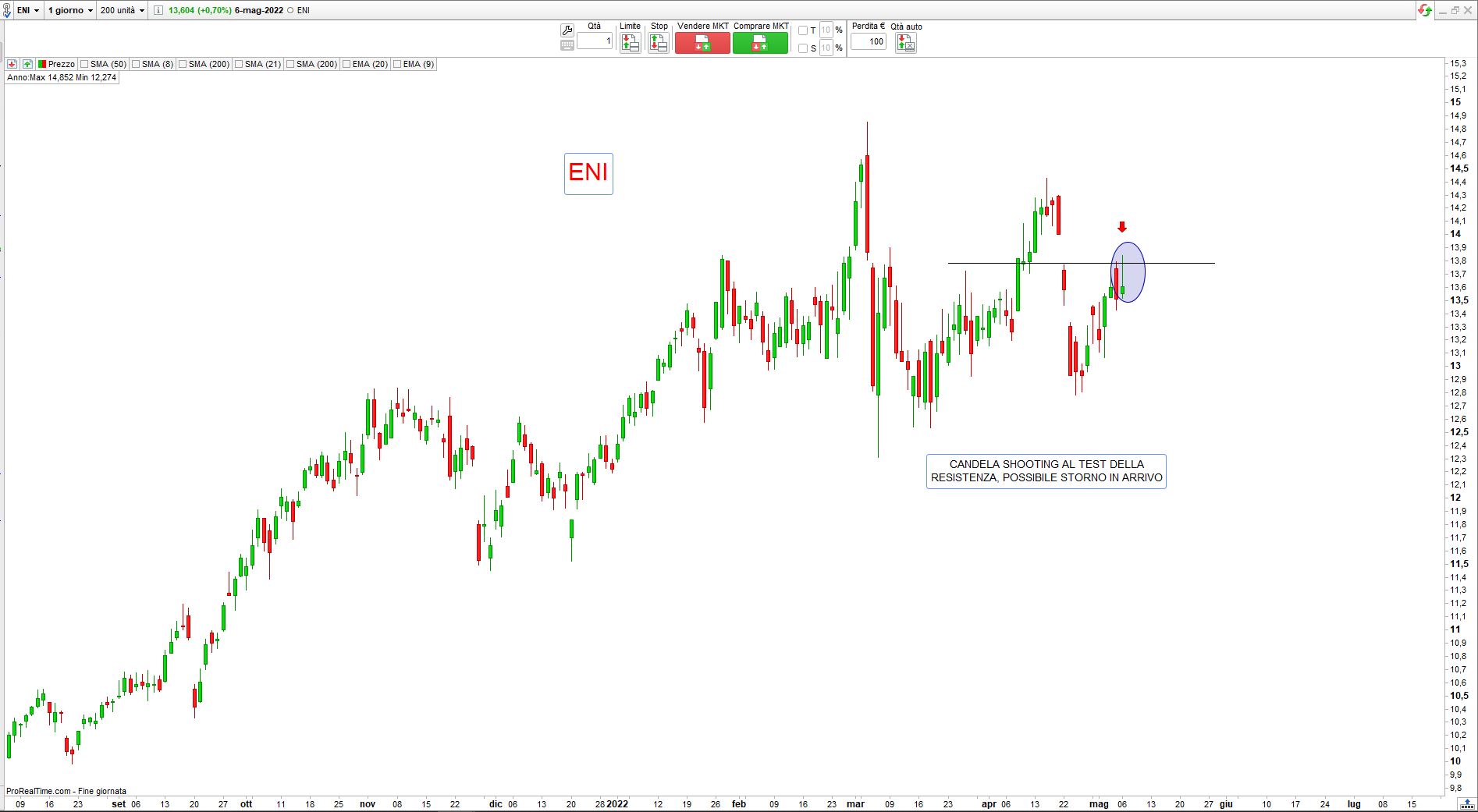Viewport: 1478px width, 812px height.
Task: Click the Anno:Max 14,852 Min 12,274 label
Action: pos(62,77)
